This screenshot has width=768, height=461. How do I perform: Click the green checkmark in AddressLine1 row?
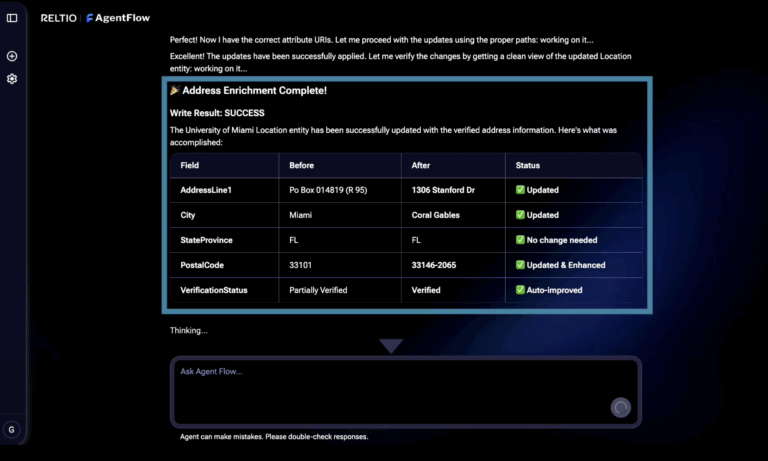[520, 190]
